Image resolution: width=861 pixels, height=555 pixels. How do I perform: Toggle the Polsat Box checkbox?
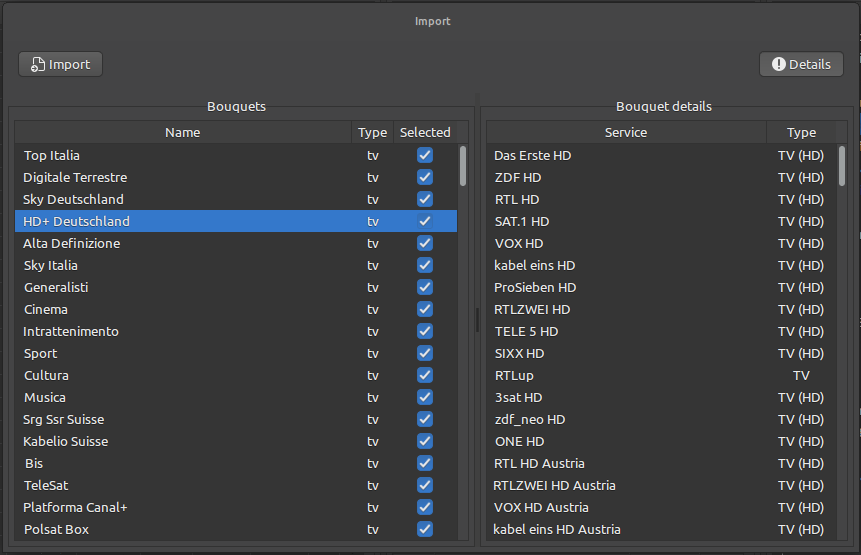click(x=425, y=529)
